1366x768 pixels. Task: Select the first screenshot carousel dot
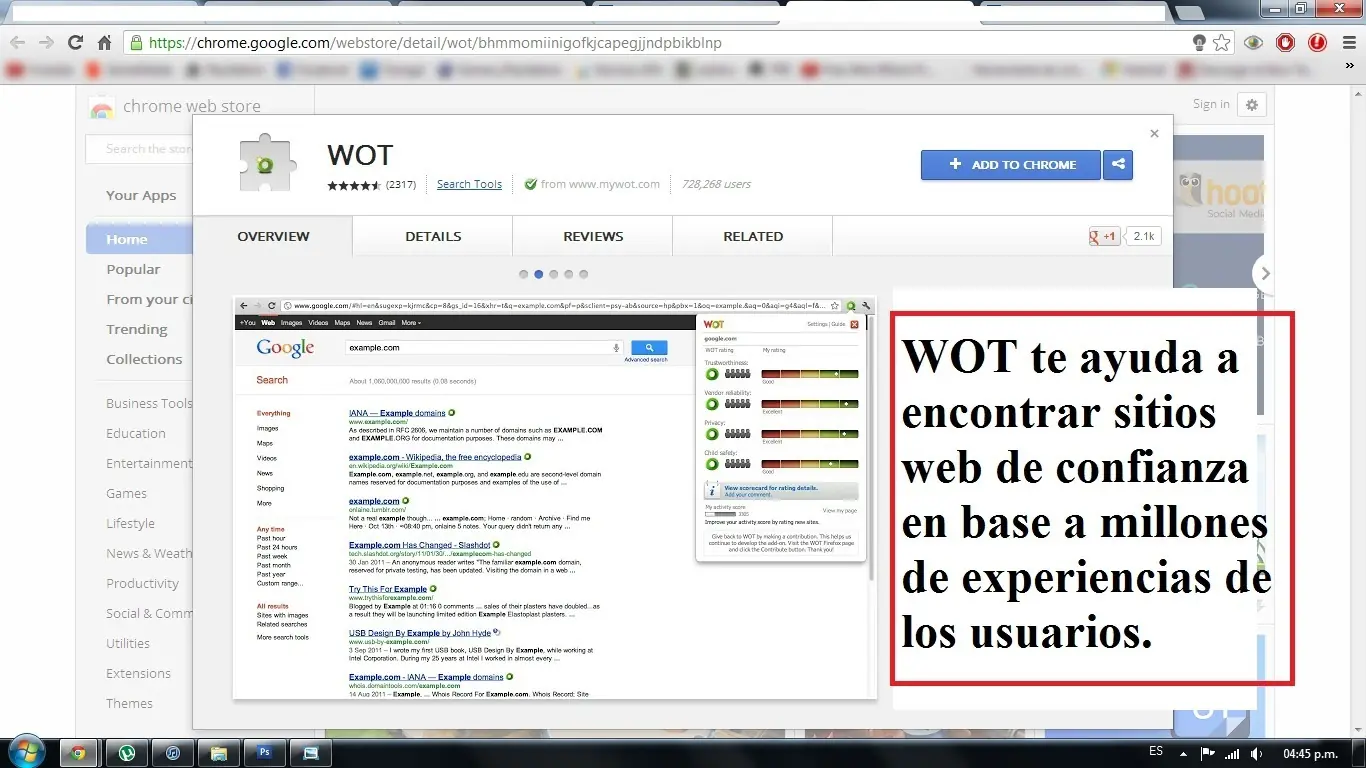523,274
